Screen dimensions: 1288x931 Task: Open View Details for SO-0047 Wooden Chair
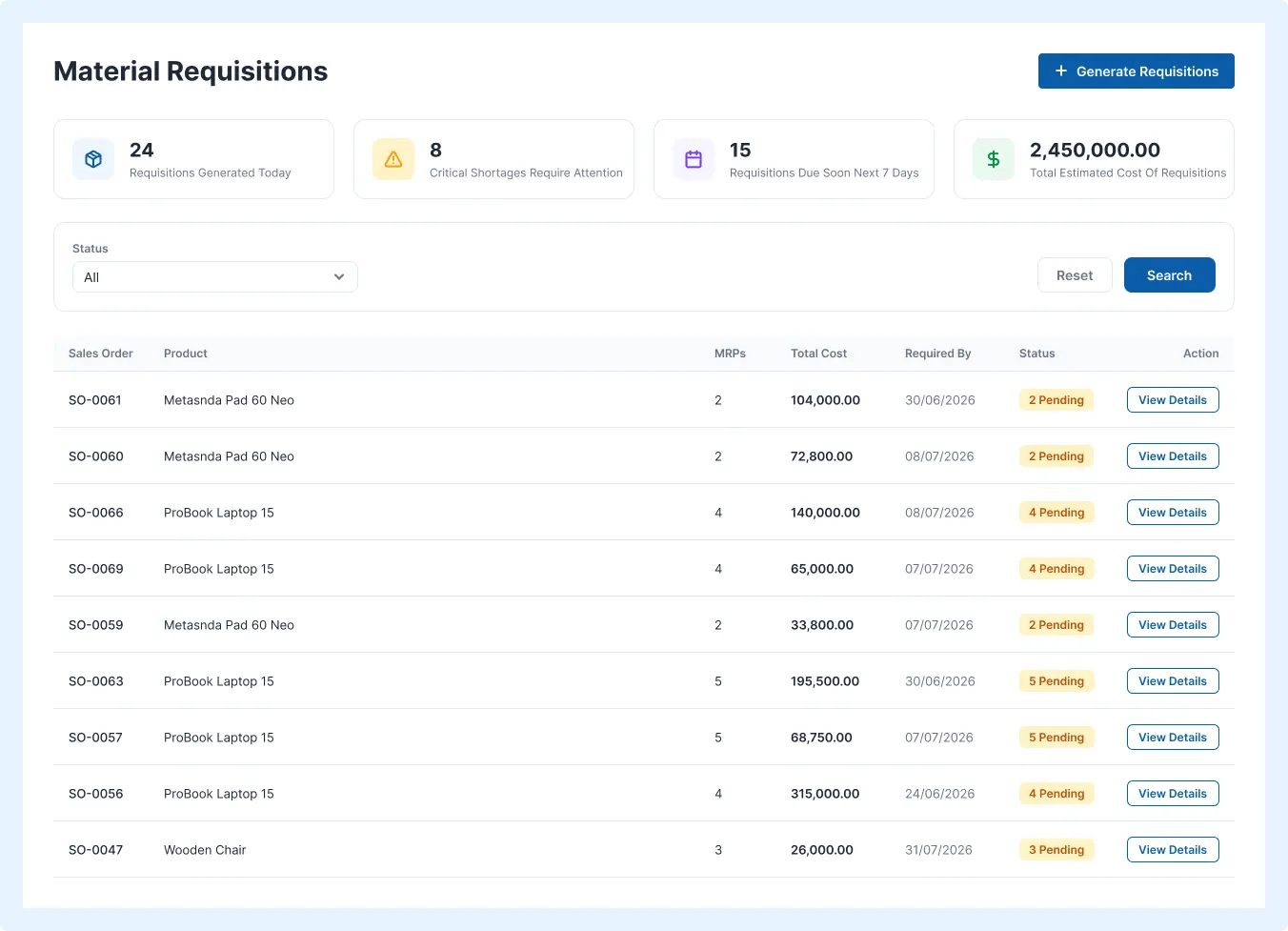(x=1173, y=850)
